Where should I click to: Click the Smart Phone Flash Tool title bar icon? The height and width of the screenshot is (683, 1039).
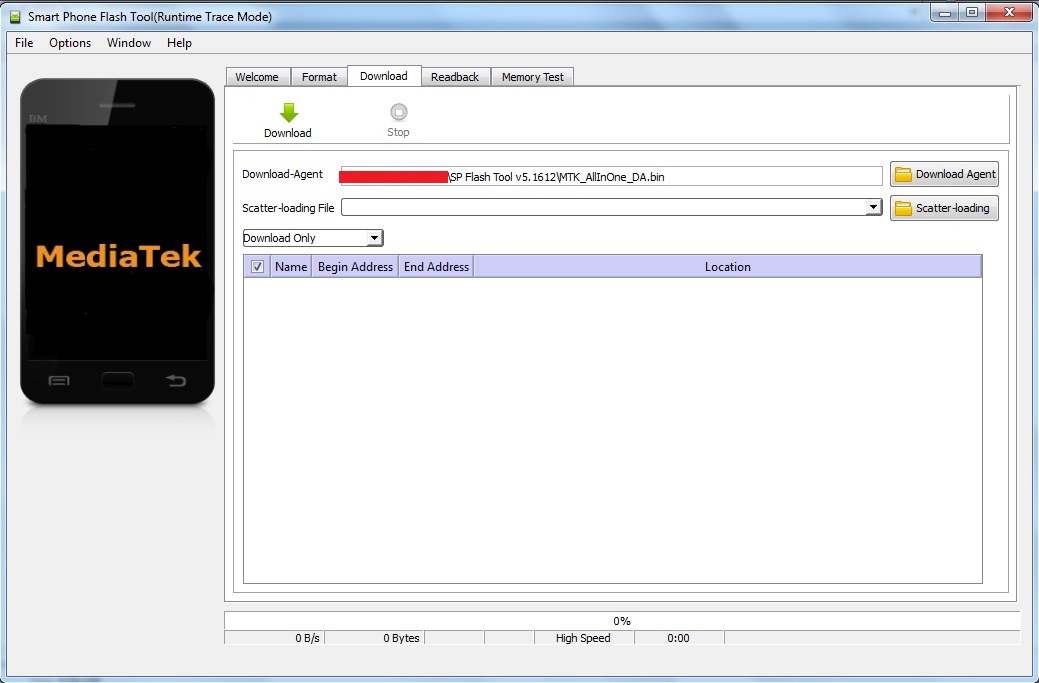pyautogui.click(x=15, y=17)
